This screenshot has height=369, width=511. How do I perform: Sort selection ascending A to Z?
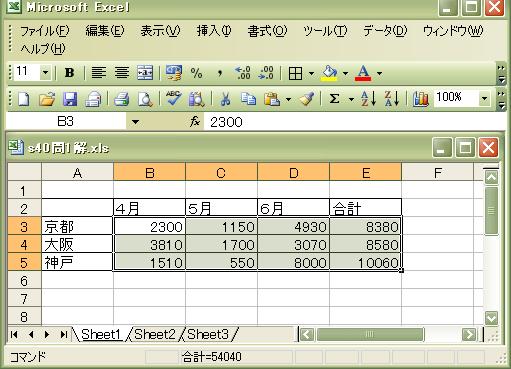click(368, 99)
